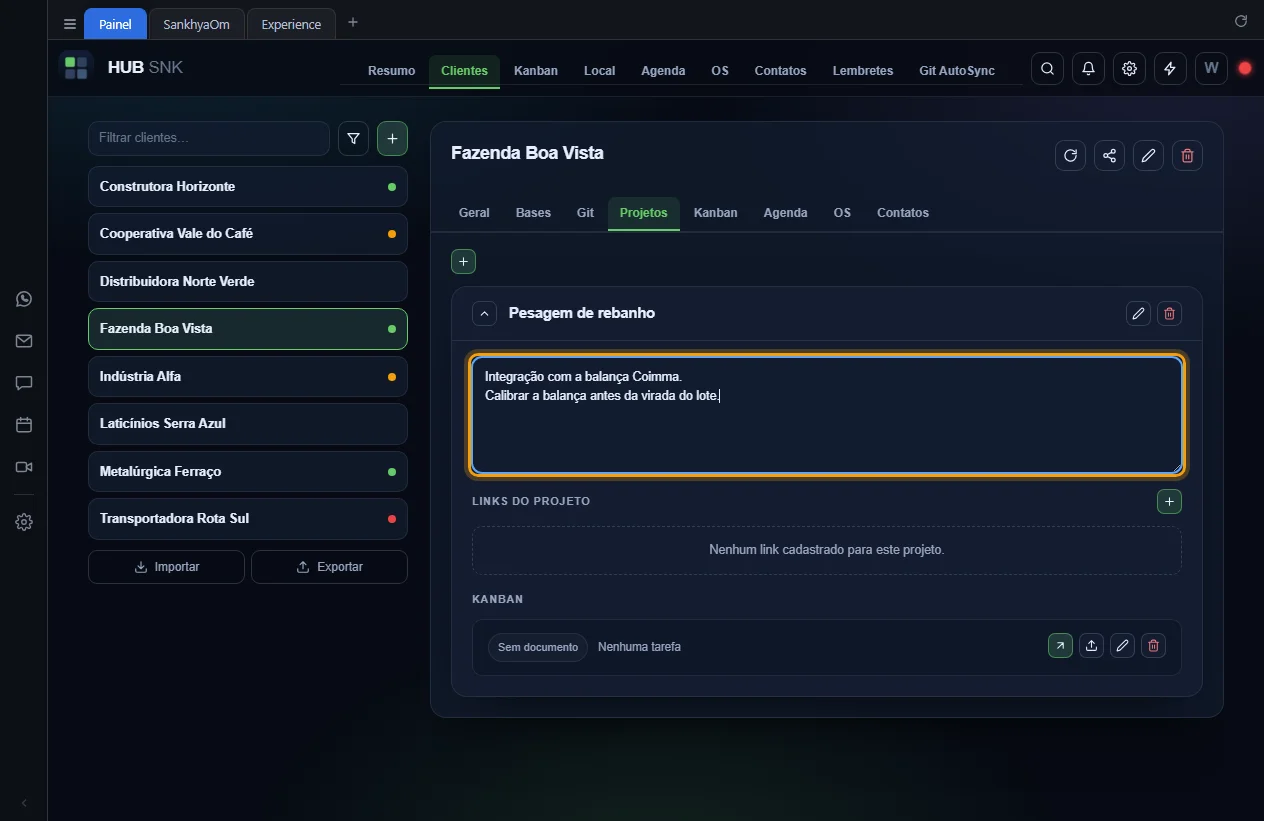This screenshot has height=821, width=1264.
Task: Add a new client with plus button
Action: pos(392,139)
